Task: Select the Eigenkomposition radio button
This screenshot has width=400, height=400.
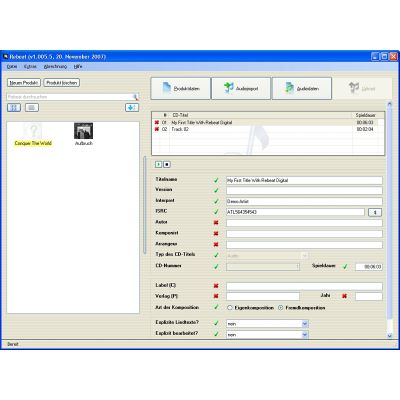Action: [230, 308]
